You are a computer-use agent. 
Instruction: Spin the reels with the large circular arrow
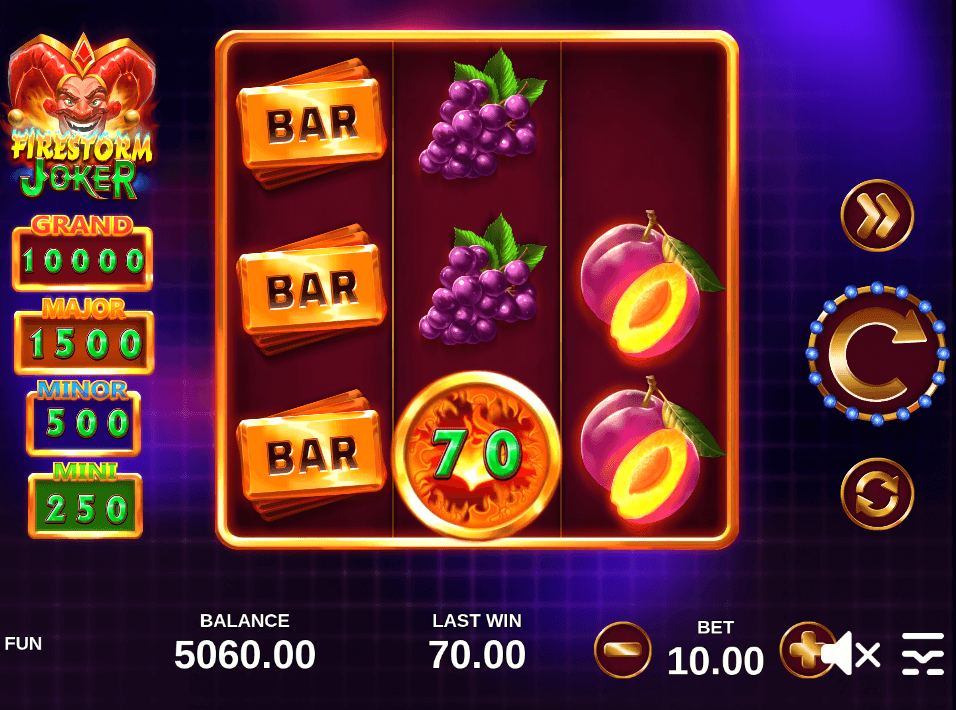(x=877, y=353)
